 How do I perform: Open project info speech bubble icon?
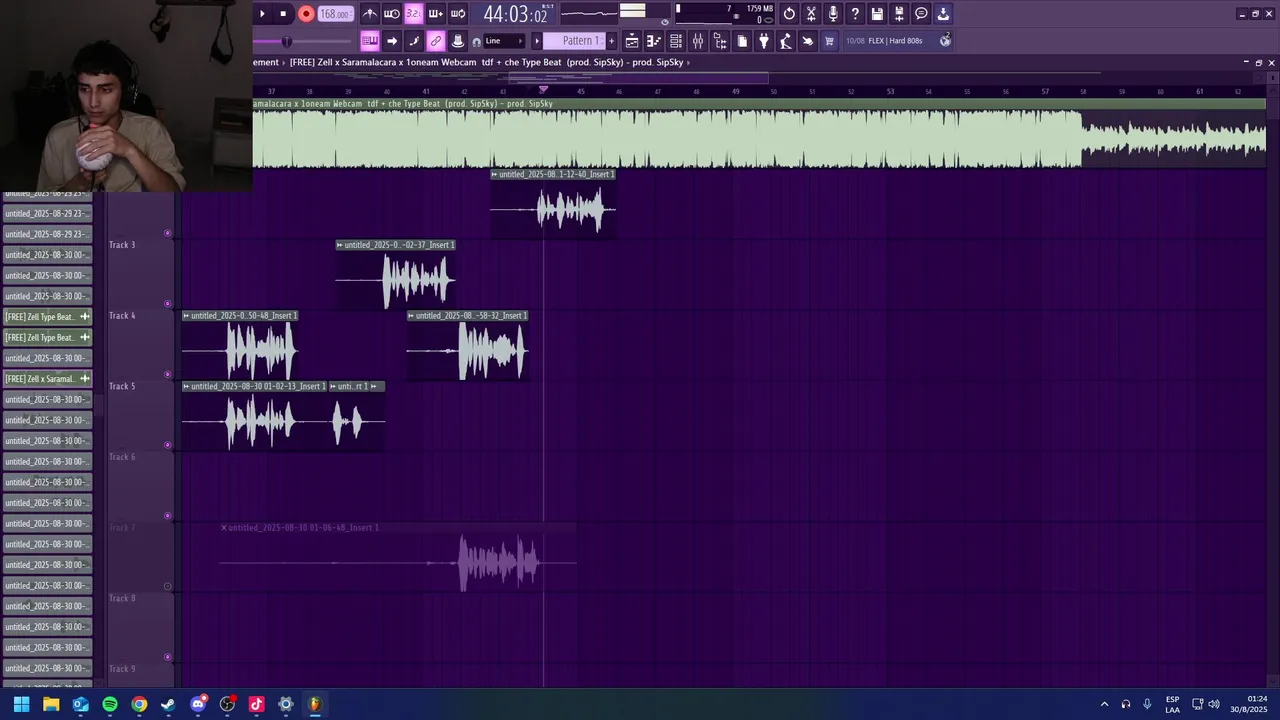(921, 14)
